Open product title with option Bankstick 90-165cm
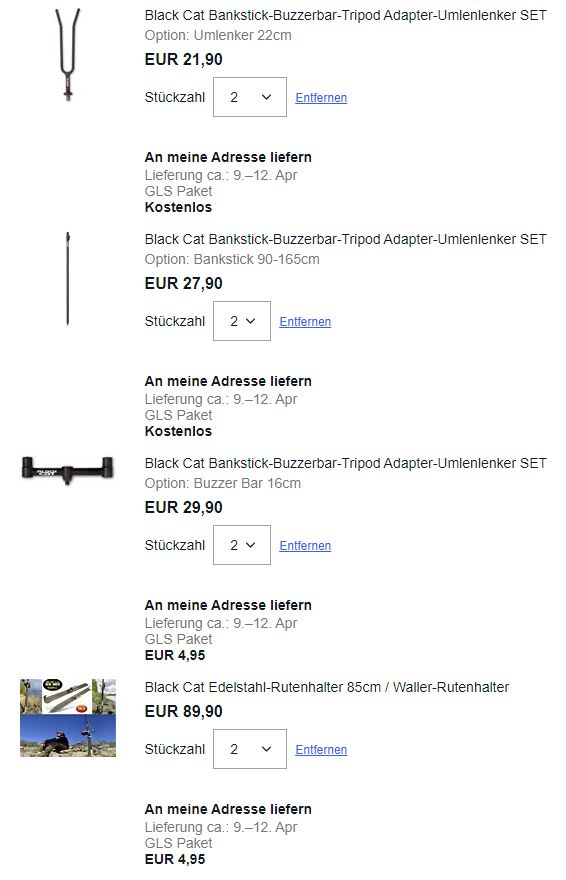The width and height of the screenshot is (566, 880). 346,239
